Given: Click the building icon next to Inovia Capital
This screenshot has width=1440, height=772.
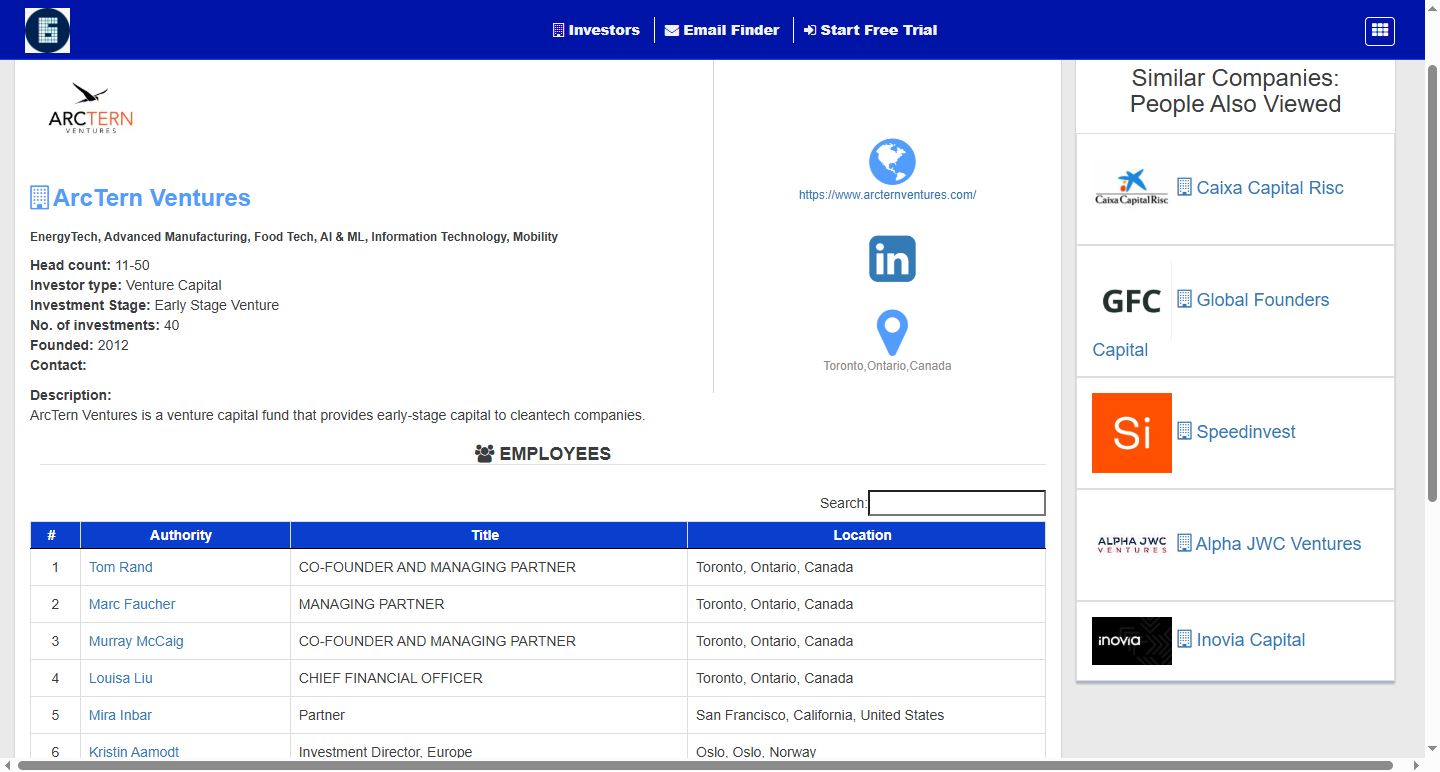Looking at the screenshot, I should click(x=1184, y=639).
